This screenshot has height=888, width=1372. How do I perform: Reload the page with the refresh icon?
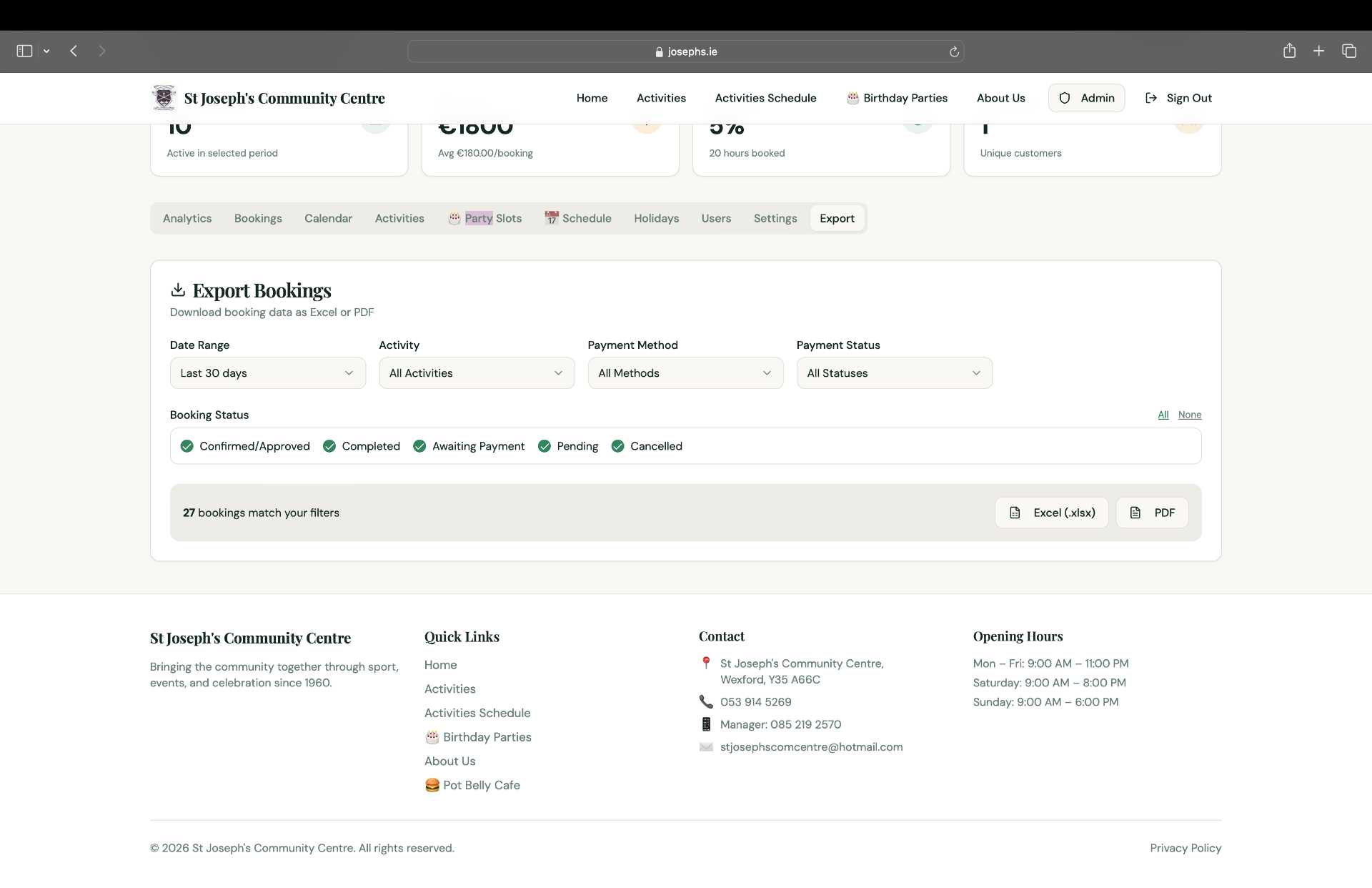click(x=953, y=51)
